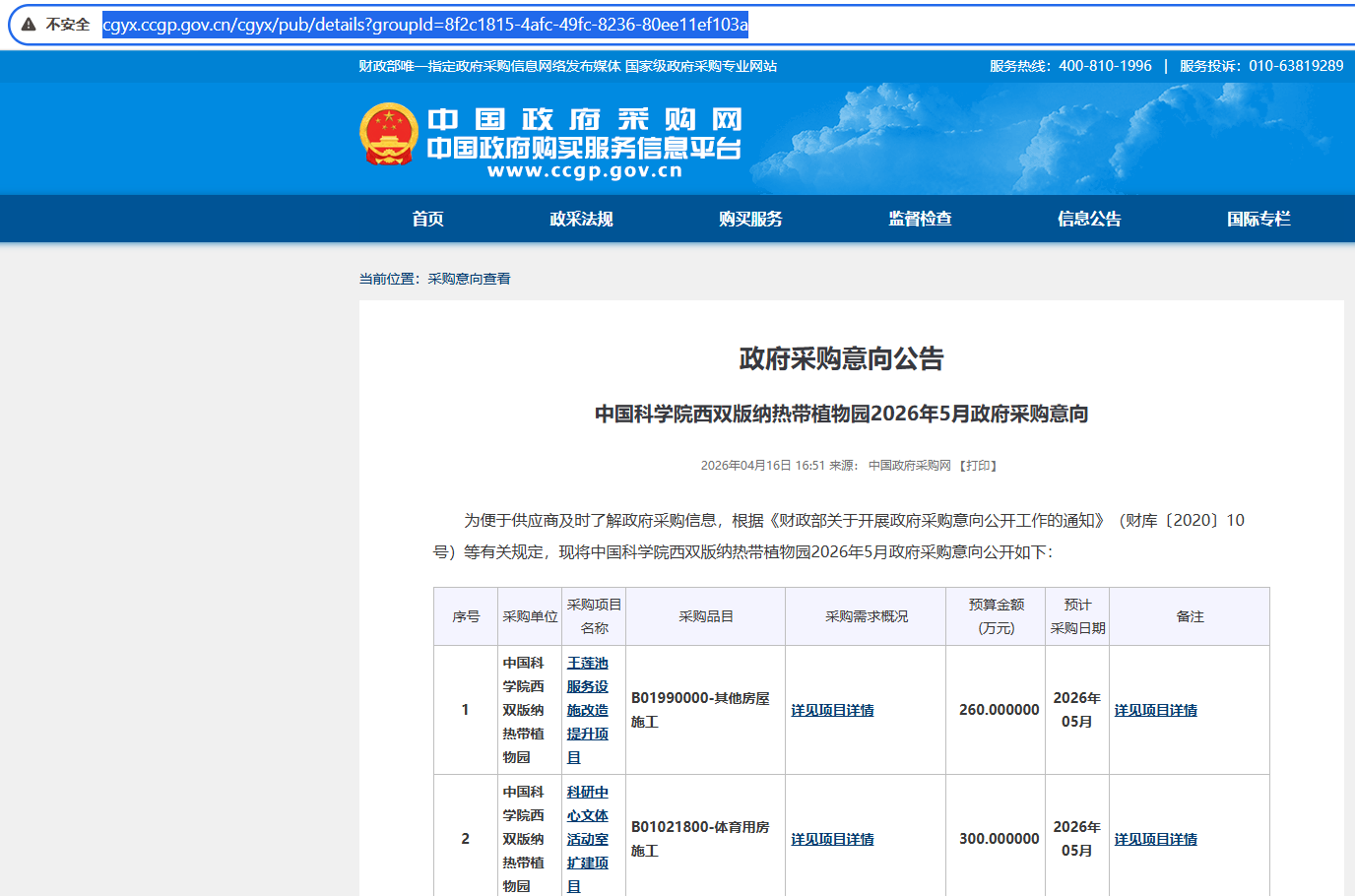The image size is (1355, 896).
Task: Navigate to the 国际专栏 section
Action: 1258,219
